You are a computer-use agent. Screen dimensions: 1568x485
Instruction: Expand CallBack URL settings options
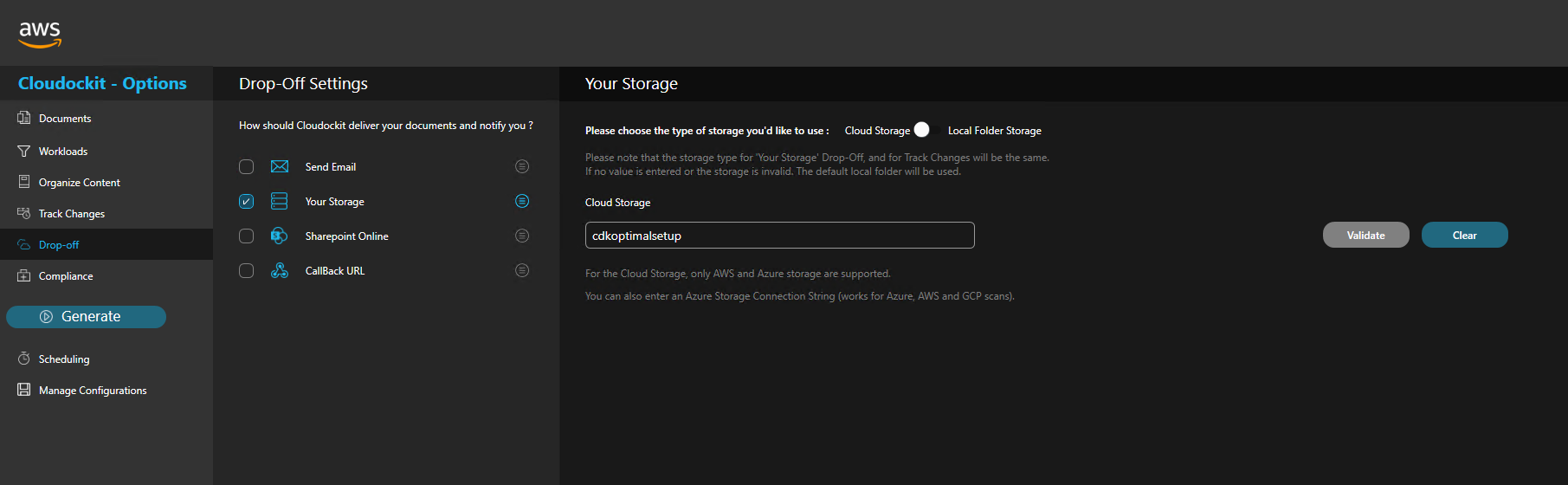[522, 270]
